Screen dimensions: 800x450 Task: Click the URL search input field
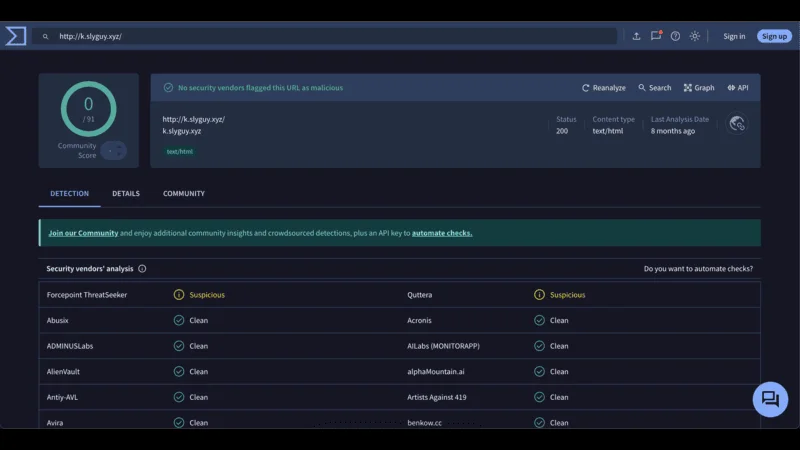330,36
